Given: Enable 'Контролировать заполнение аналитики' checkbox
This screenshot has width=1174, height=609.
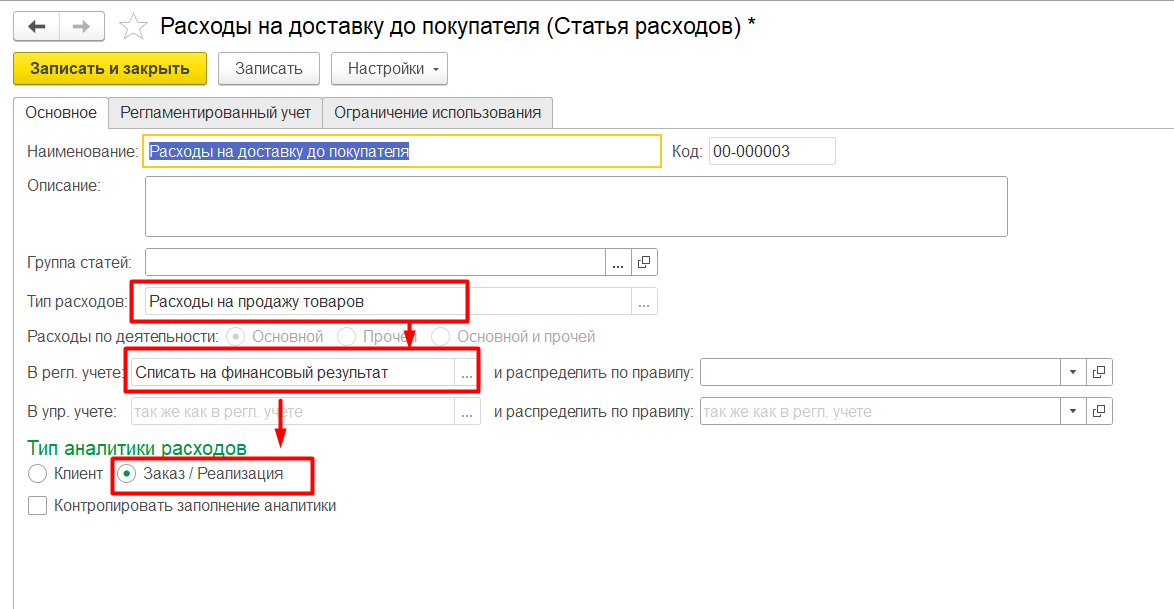Looking at the screenshot, I should [x=37, y=506].
